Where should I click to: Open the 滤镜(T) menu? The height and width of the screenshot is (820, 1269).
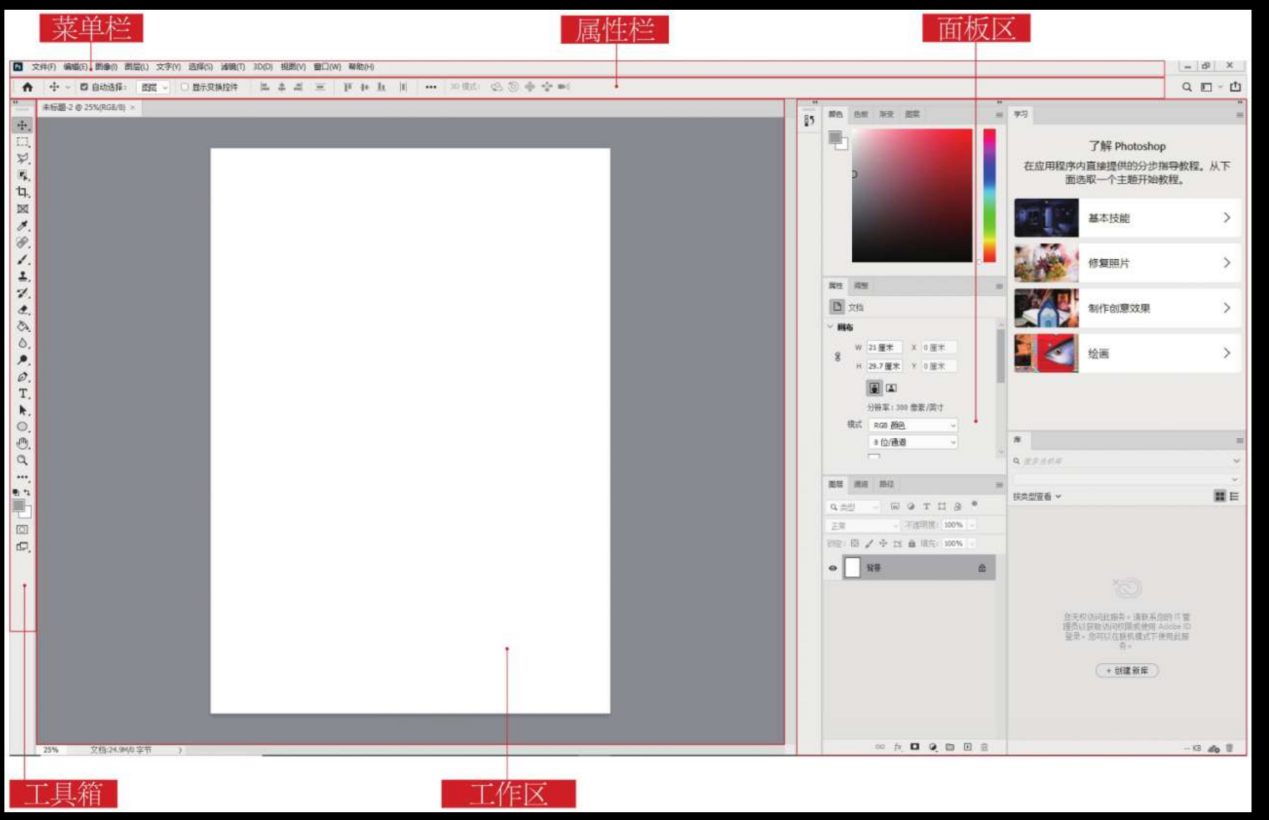pyautogui.click(x=232, y=67)
